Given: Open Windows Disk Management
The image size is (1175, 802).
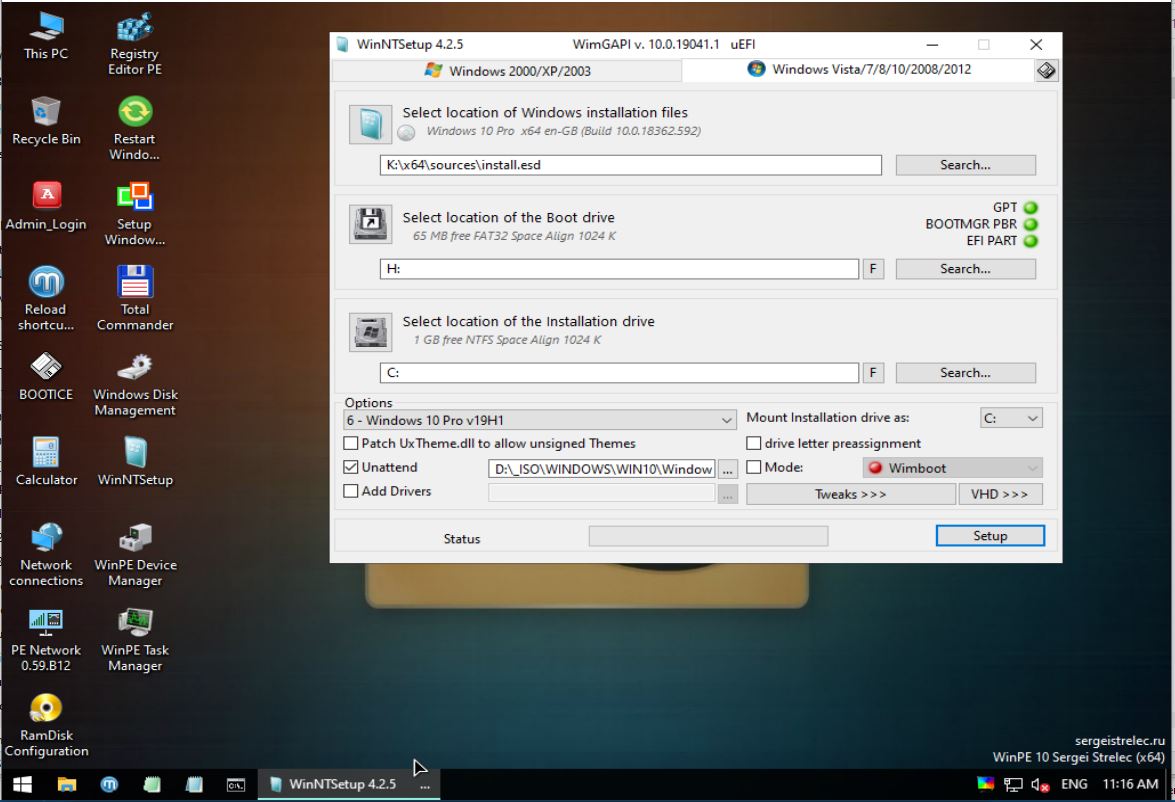Looking at the screenshot, I should (134, 371).
